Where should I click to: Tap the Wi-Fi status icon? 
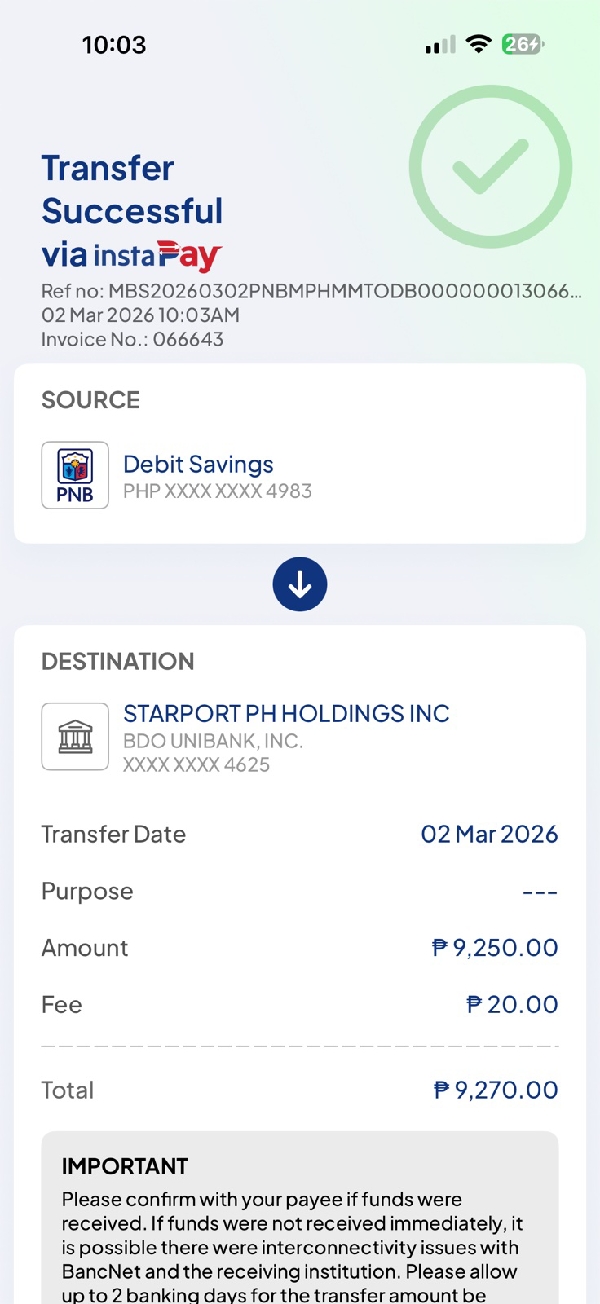click(479, 44)
